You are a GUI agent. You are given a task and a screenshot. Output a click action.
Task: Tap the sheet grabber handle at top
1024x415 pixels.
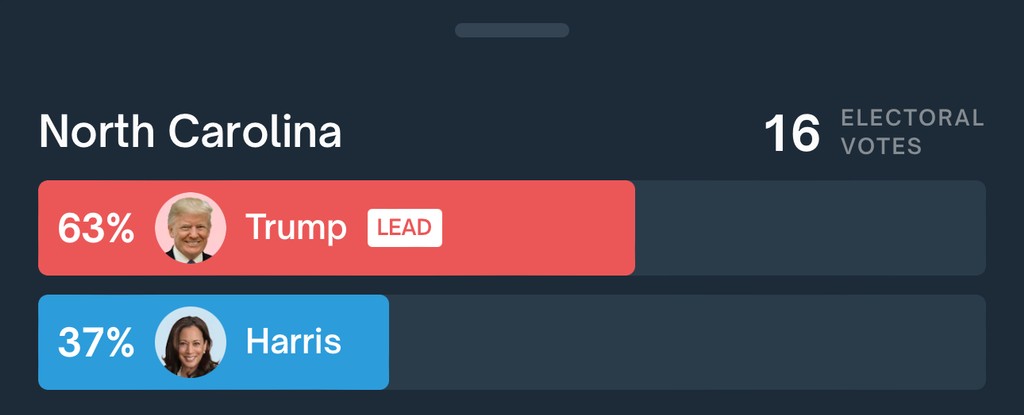(x=512, y=30)
